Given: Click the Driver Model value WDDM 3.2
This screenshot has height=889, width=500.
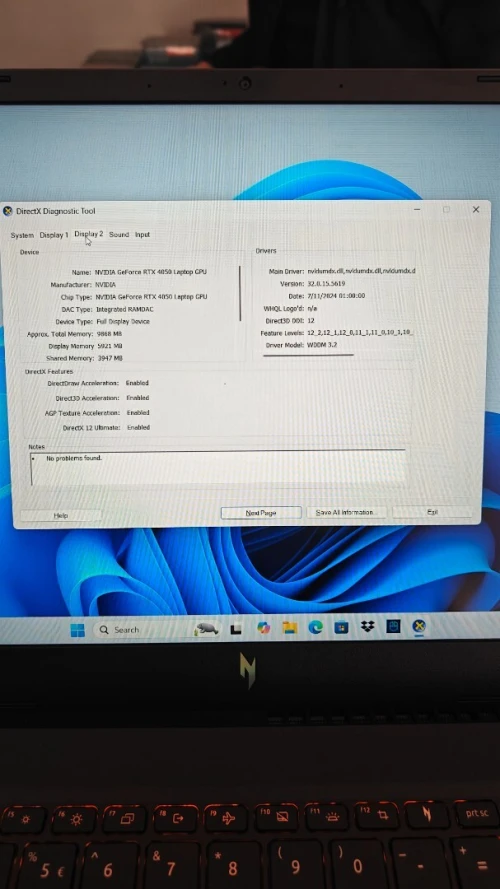Looking at the screenshot, I should pos(323,345).
